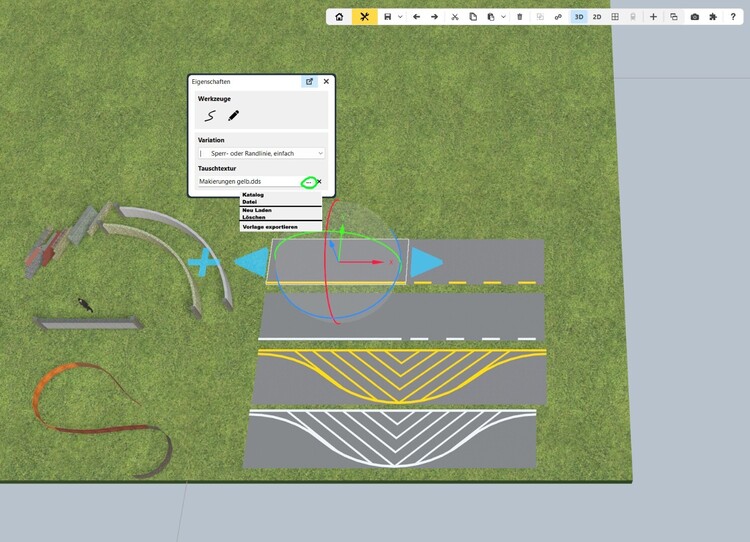Image resolution: width=750 pixels, height=542 pixels.
Task: Open help with the question mark icon
Action: click(733, 17)
